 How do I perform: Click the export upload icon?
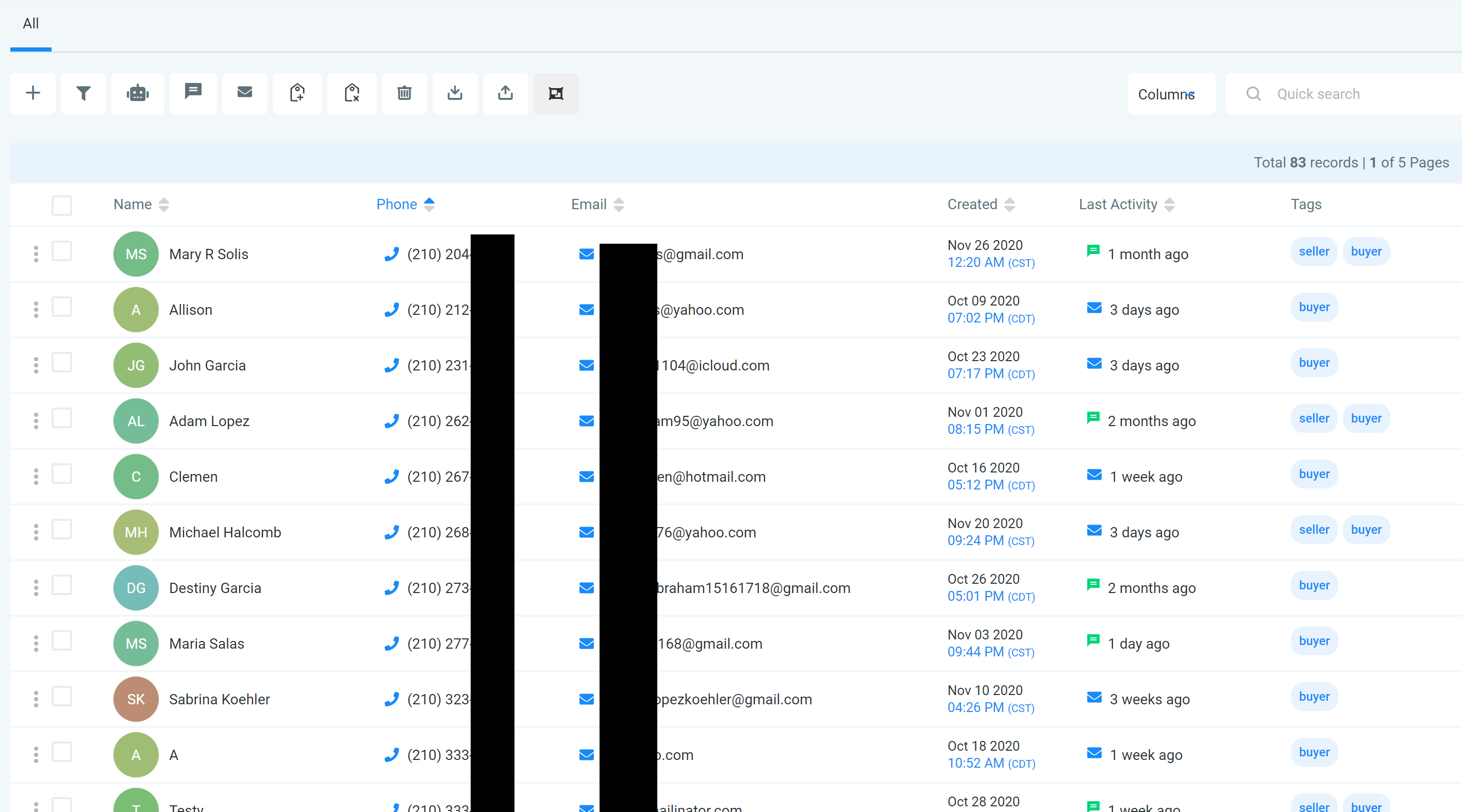click(x=505, y=93)
